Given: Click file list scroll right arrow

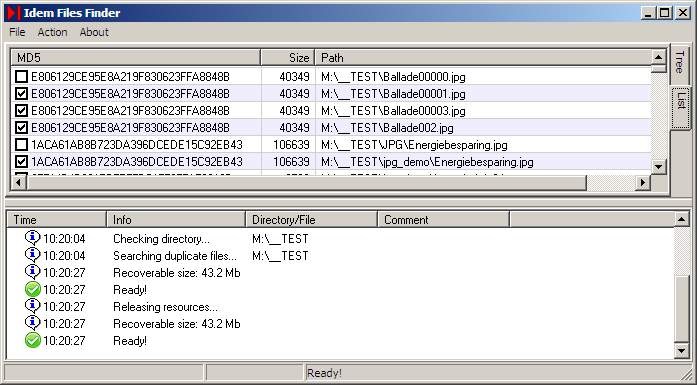Looking at the screenshot, I should click(643, 182).
